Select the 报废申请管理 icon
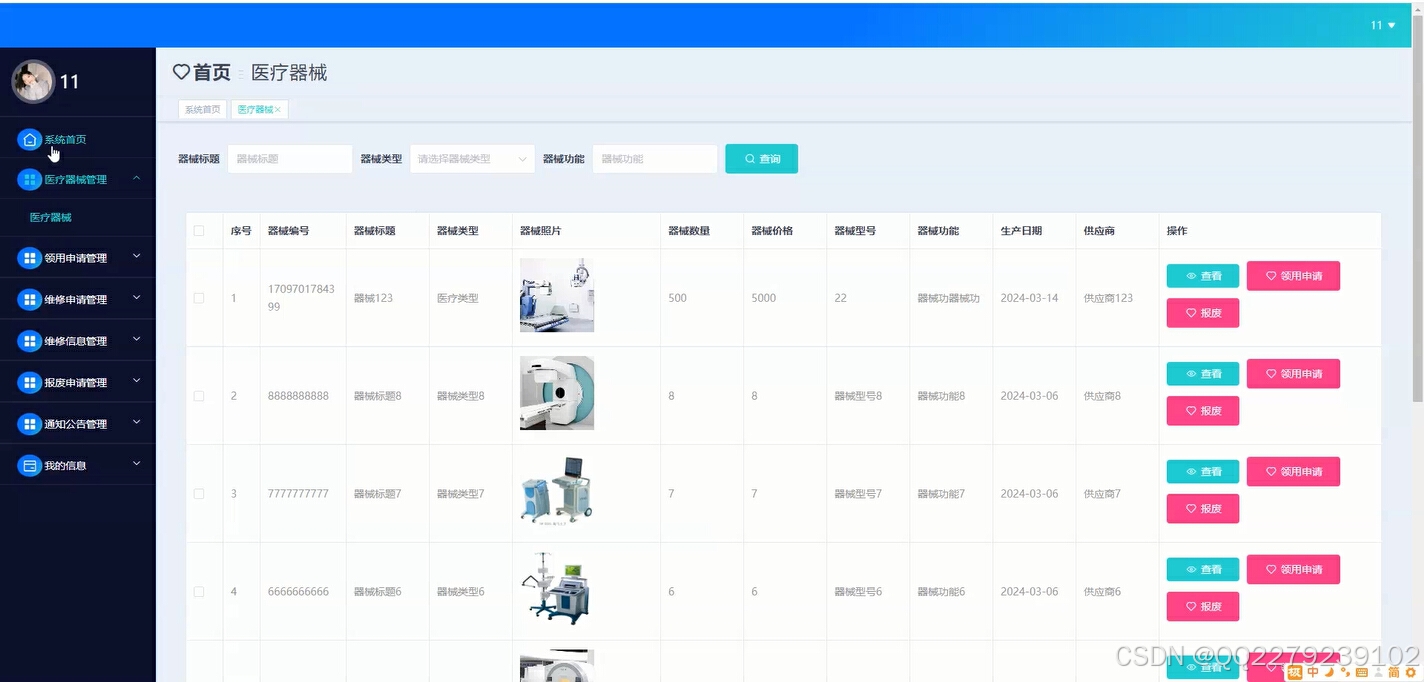Screen dimensions: 1424x682 click(30, 381)
